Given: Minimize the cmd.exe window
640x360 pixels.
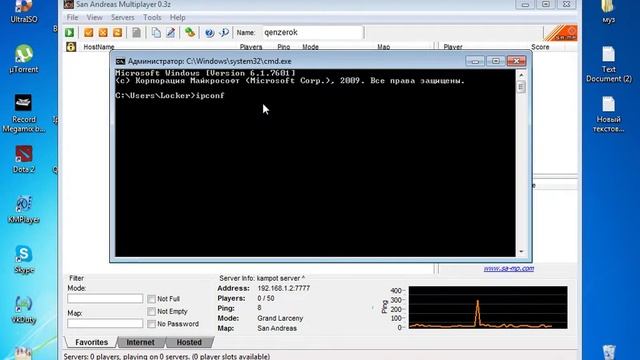Looking at the screenshot, I should point(475,61).
